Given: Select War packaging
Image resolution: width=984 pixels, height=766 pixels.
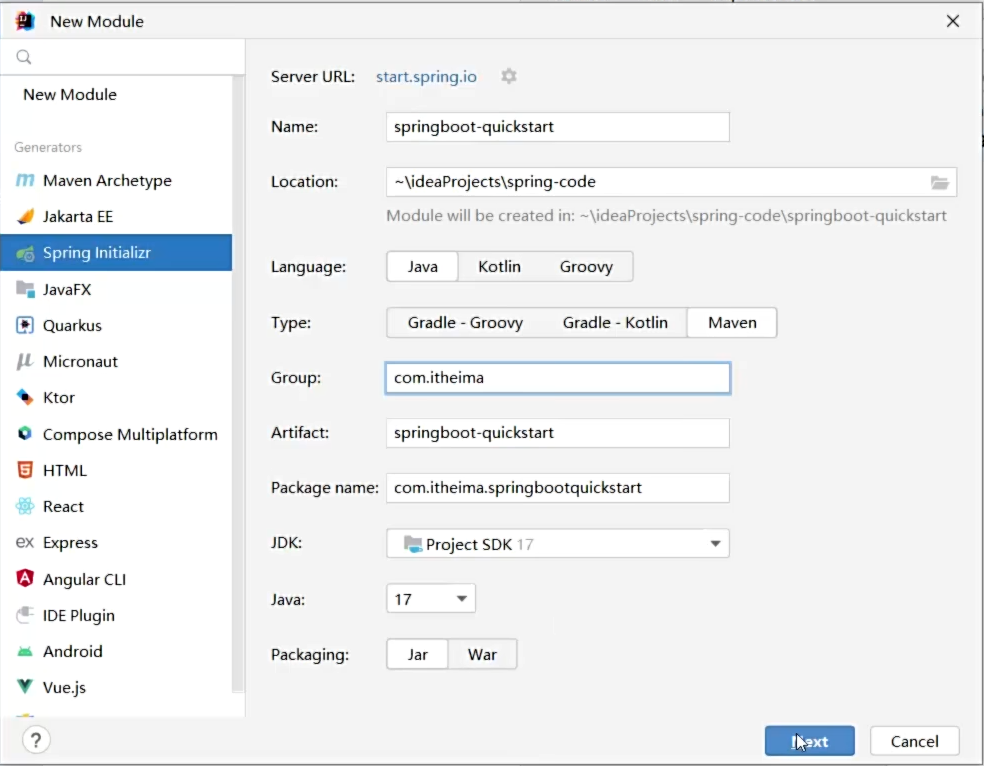Looking at the screenshot, I should pyautogui.click(x=482, y=654).
